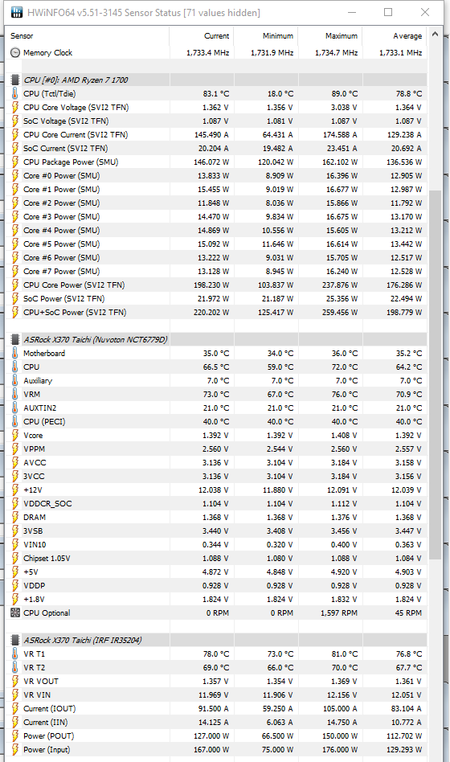Click the +12V lightning bolt icon
450x762 pixels.
pos(16,490)
